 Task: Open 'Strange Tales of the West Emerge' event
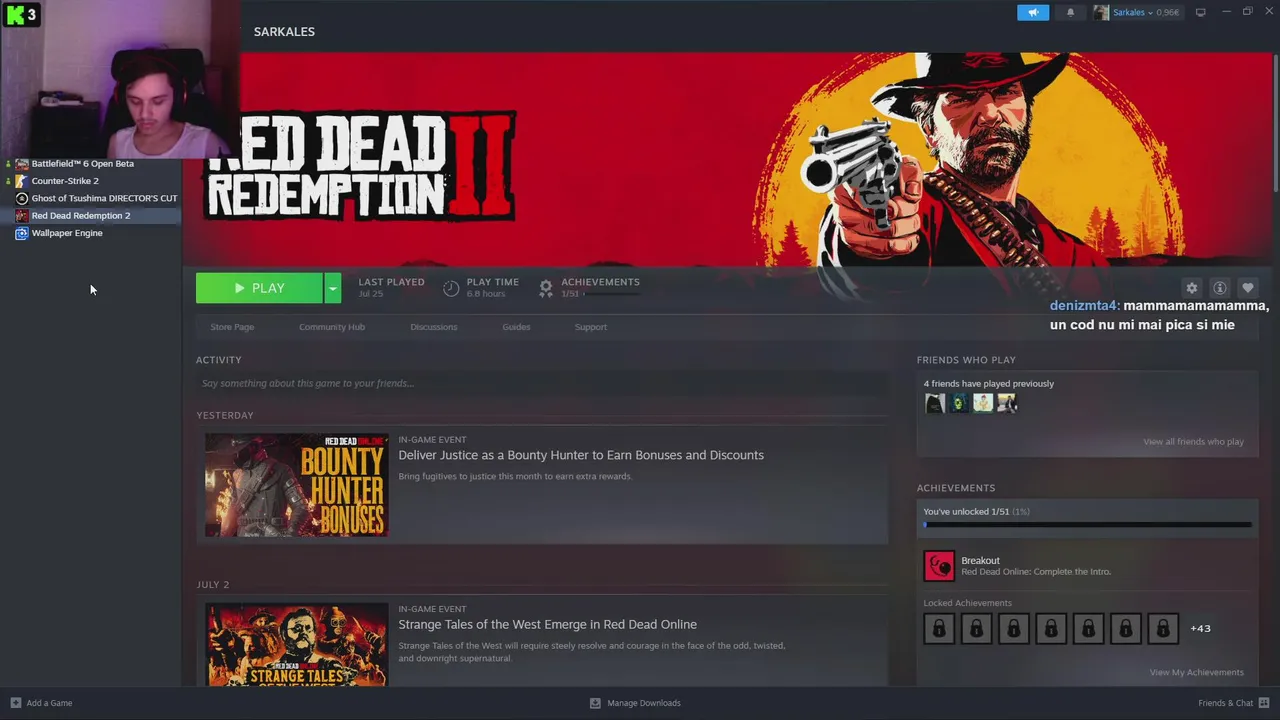[x=548, y=624]
